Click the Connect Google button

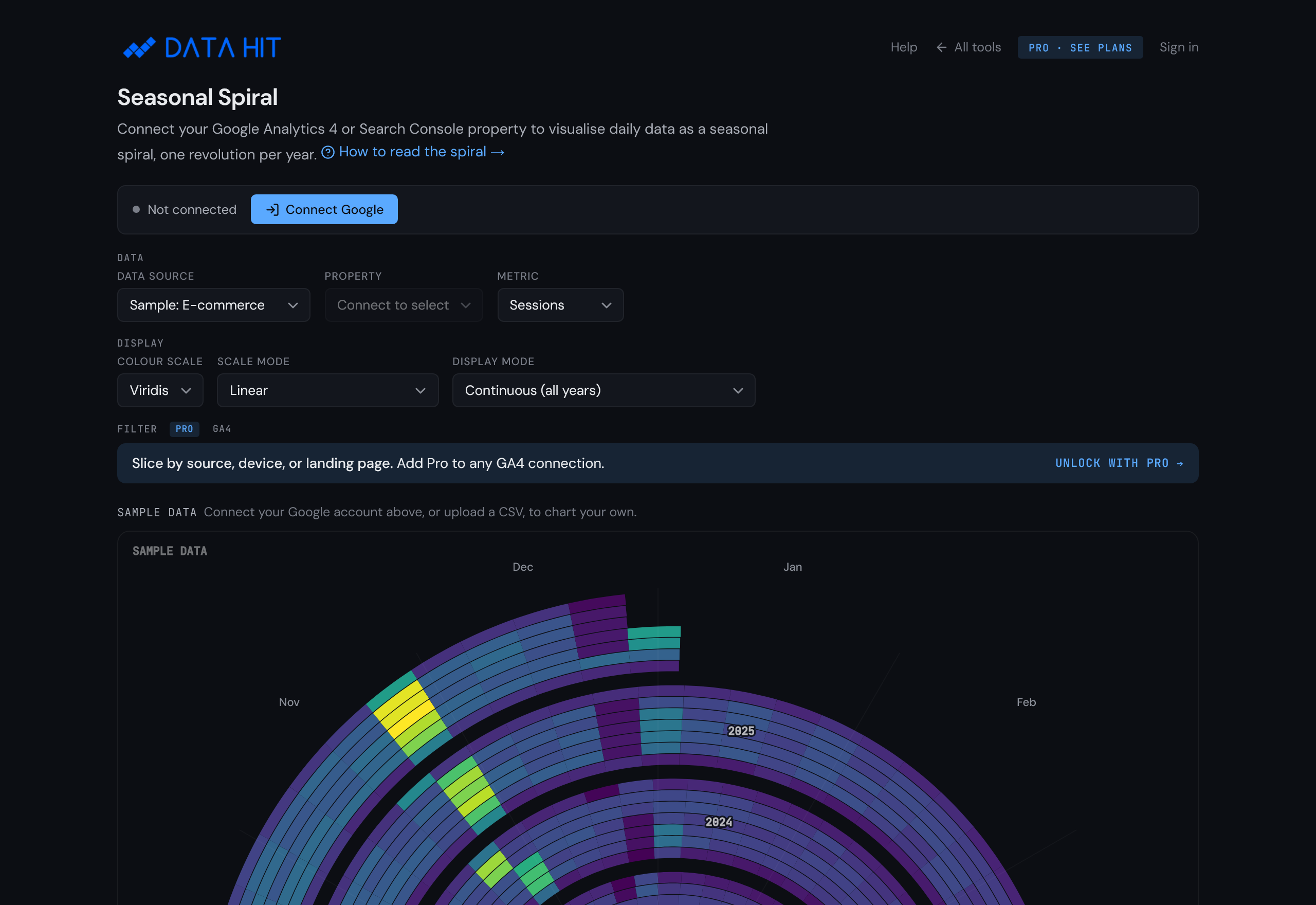pyautogui.click(x=324, y=210)
